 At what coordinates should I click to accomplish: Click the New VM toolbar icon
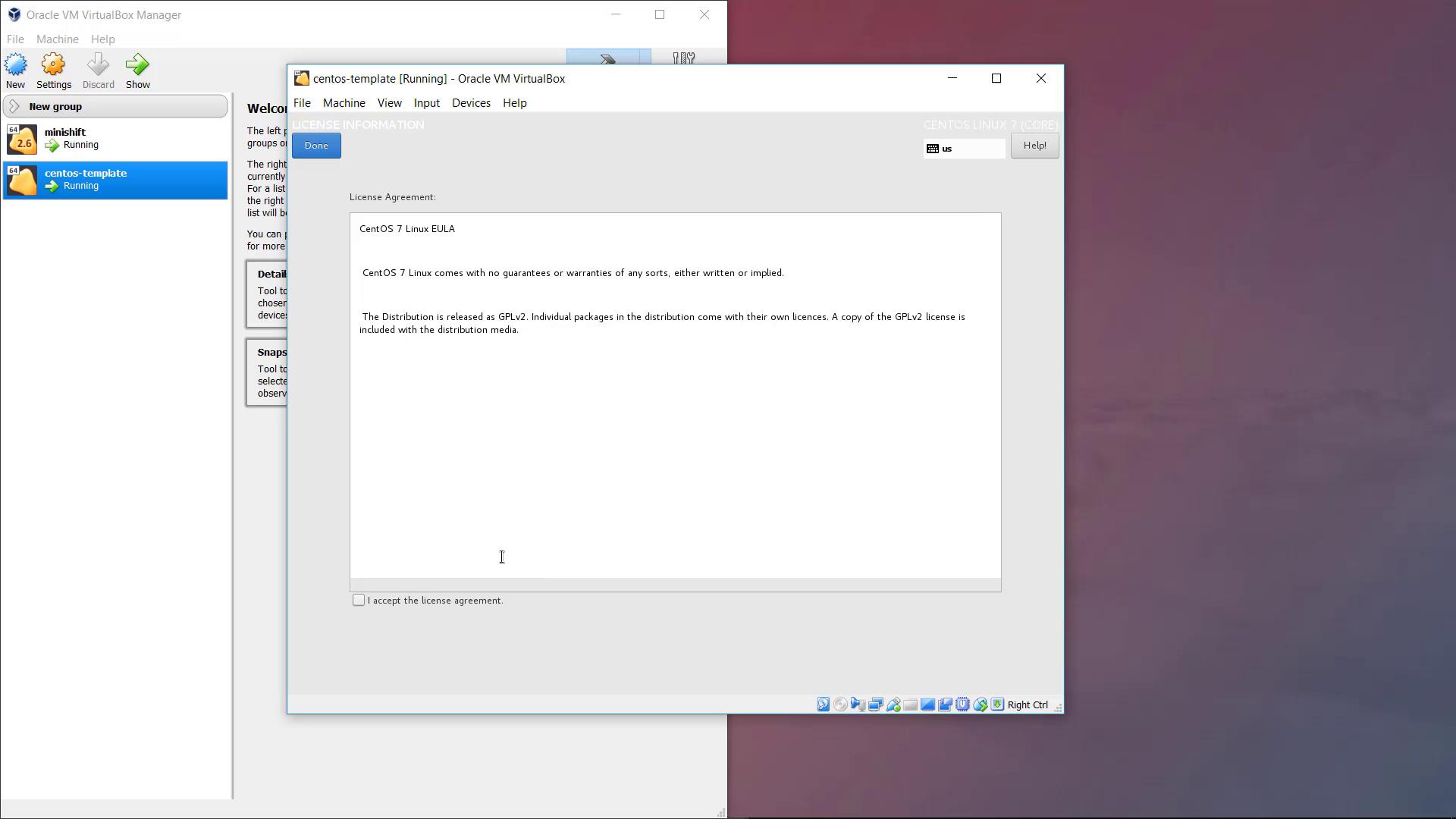click(x=15, y=65)
